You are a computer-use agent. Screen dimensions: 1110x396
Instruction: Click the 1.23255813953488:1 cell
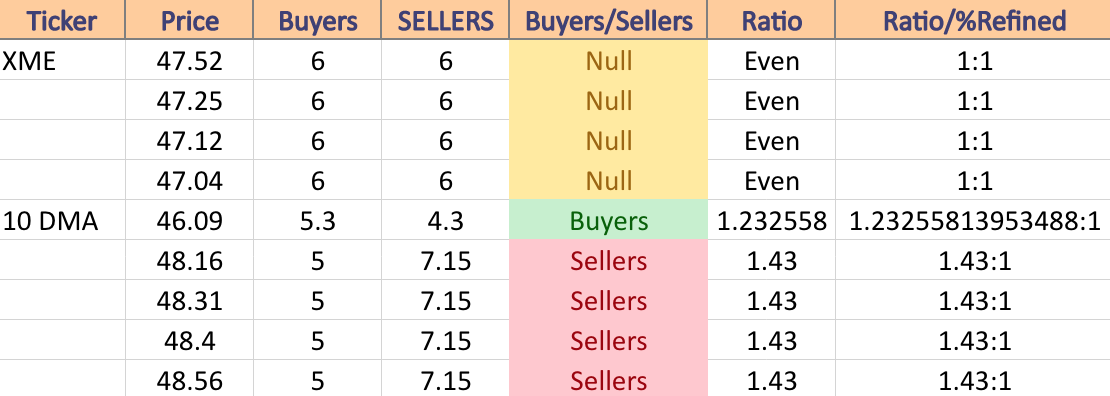coord(973,220)
